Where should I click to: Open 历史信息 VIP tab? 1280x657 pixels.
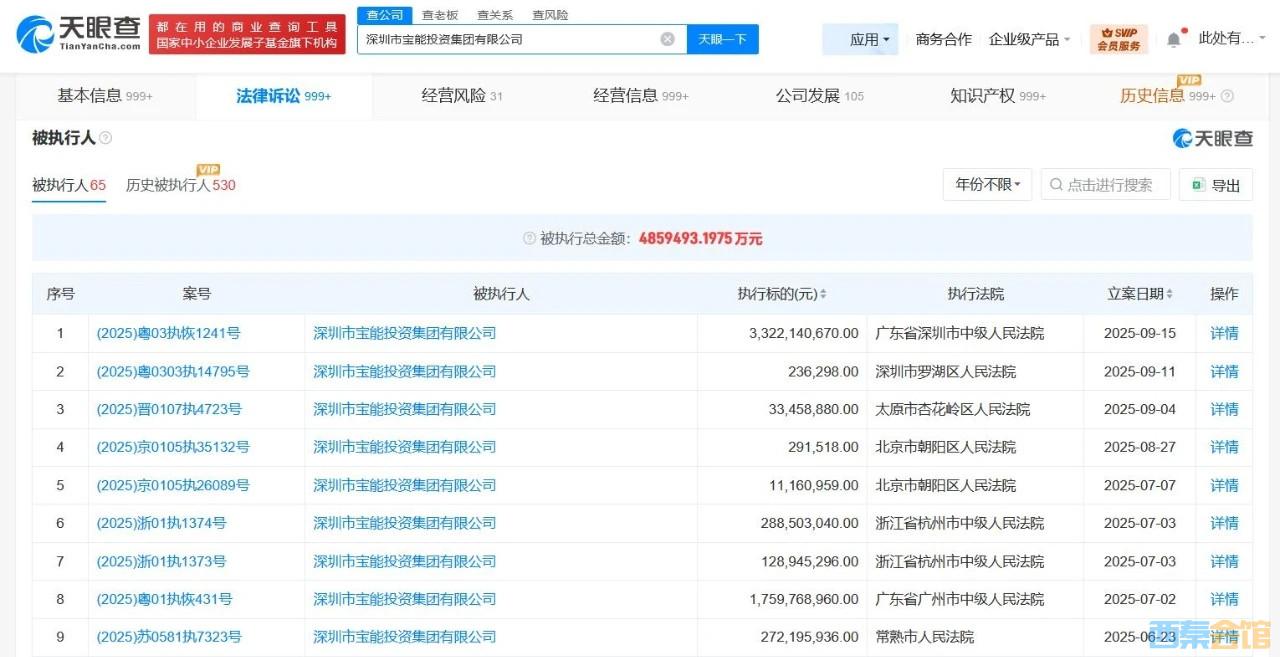click(x=1167, y=96)
